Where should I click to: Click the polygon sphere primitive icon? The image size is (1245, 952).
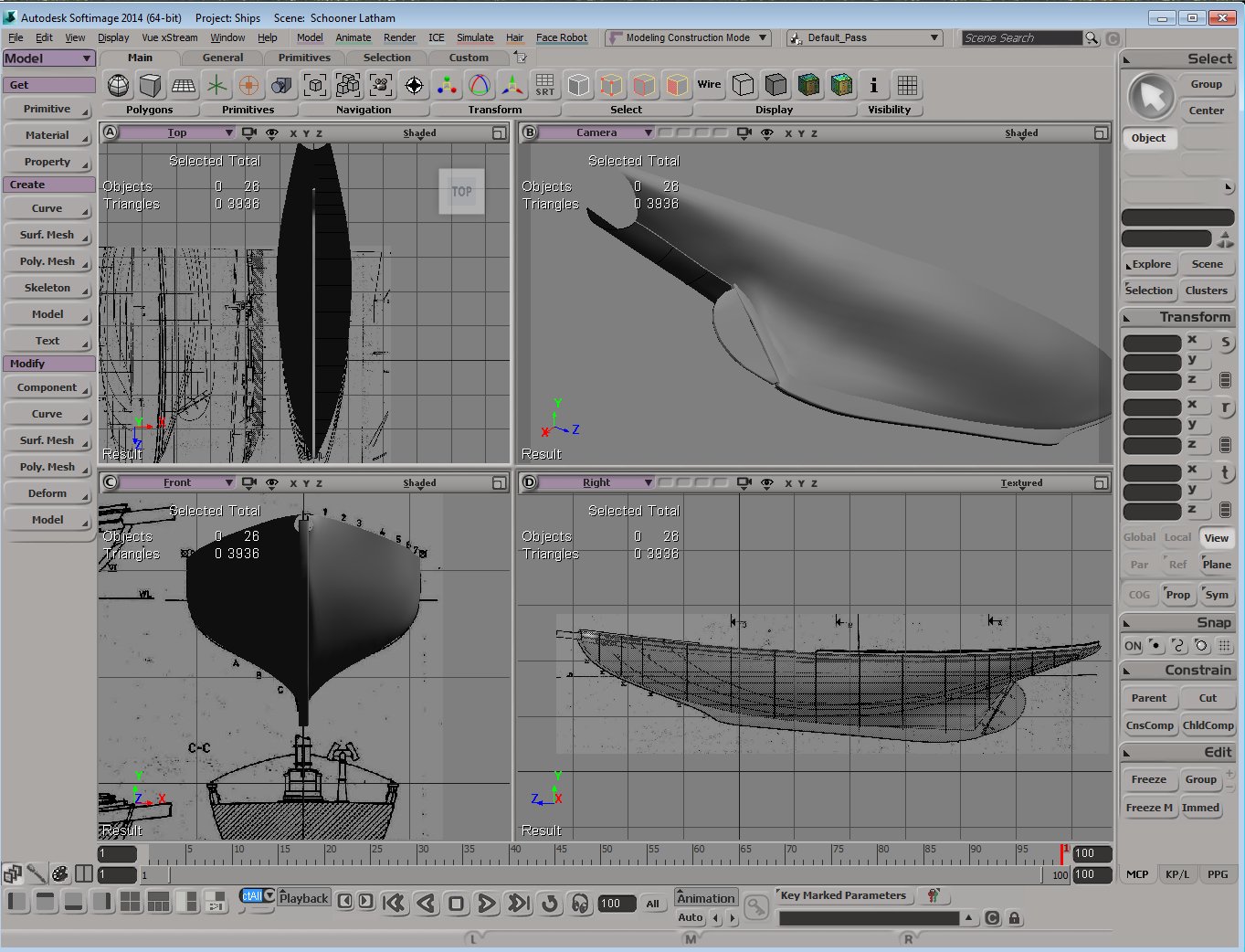[118, 86]
